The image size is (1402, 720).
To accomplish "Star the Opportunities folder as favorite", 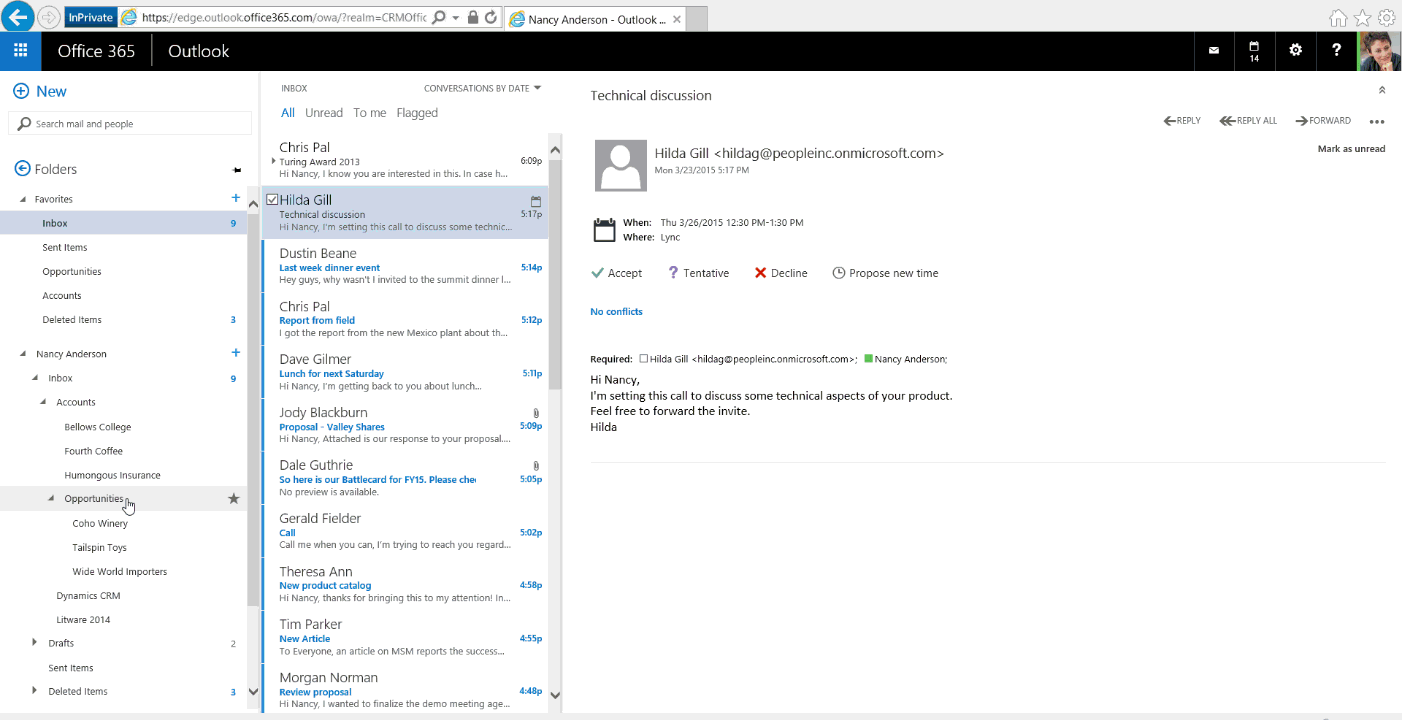I will [x=234, y=499].
